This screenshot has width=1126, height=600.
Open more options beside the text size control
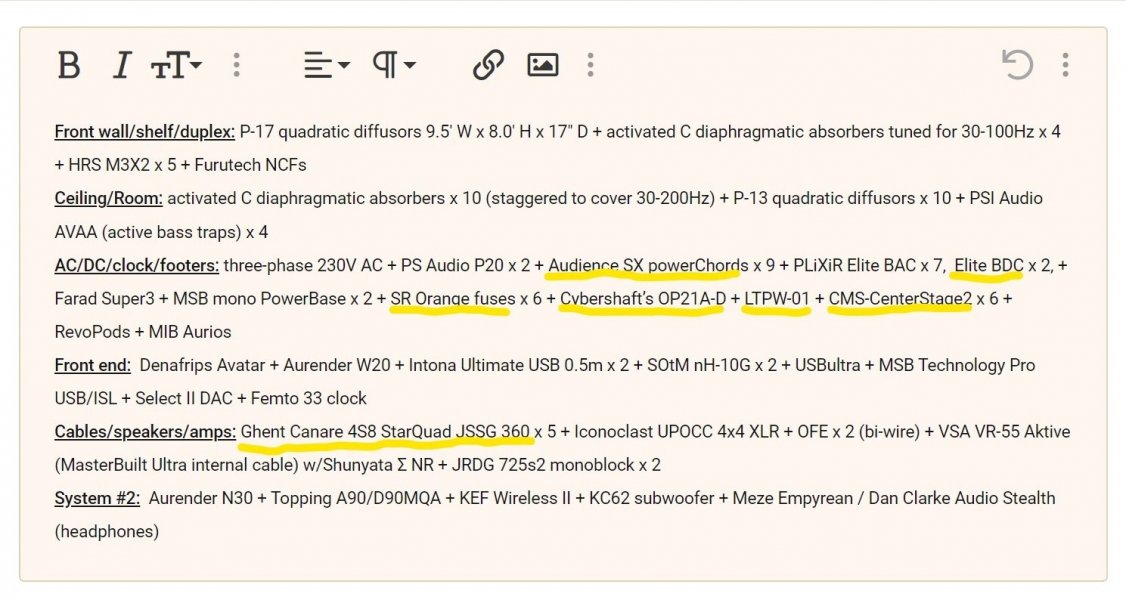coord(236,66)
